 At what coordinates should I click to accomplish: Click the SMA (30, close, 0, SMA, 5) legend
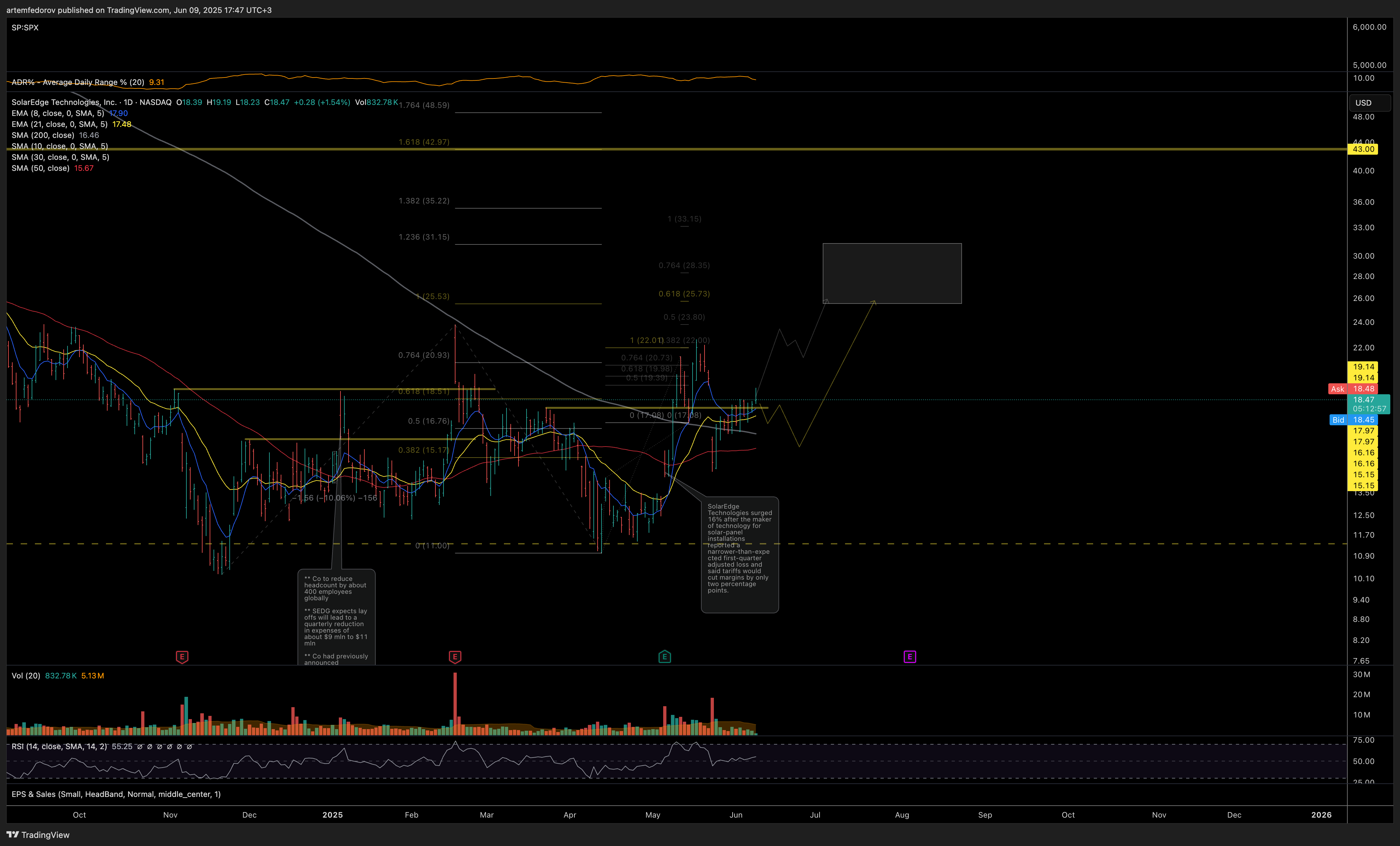(x=60, y=157)
